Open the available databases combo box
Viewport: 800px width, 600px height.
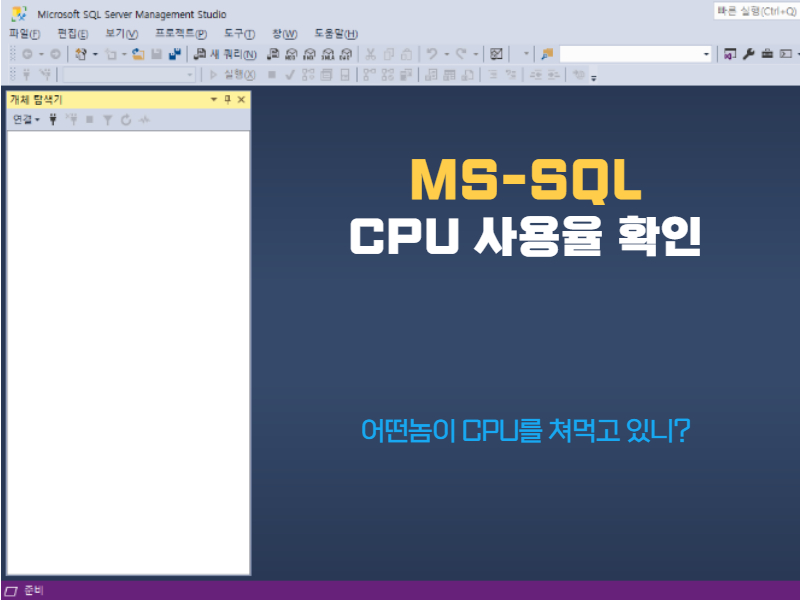(x=129, y=75)
